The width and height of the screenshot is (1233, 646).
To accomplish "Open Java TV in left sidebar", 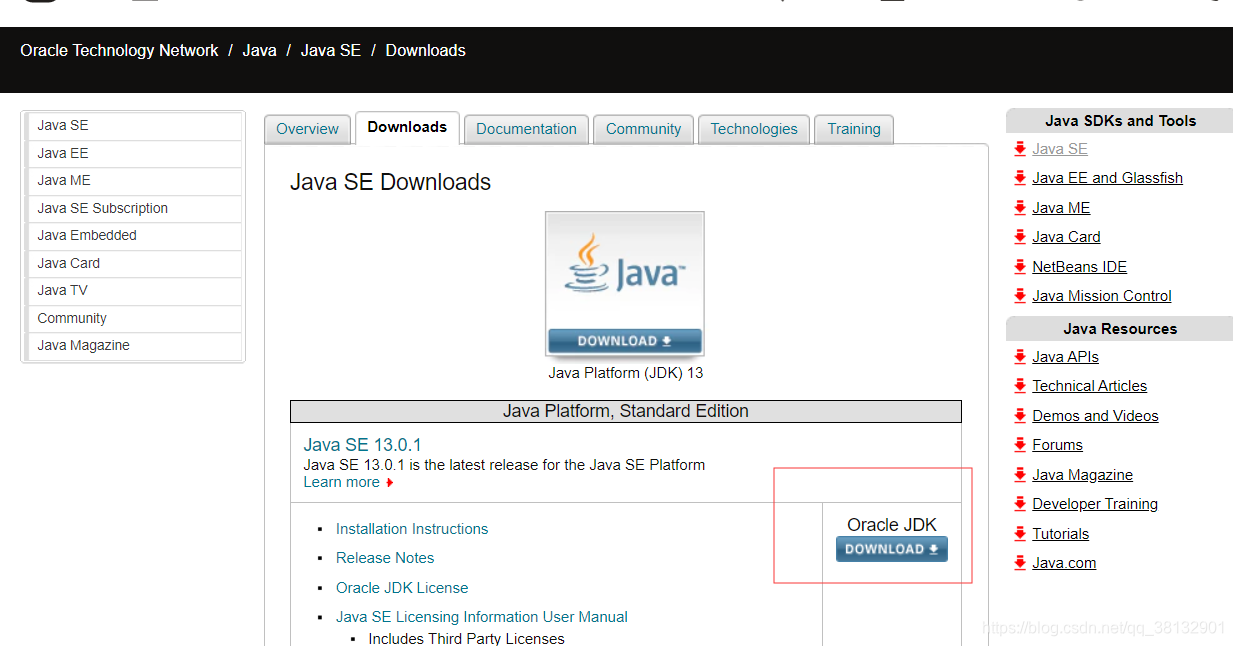I will [x=133, y=291].
